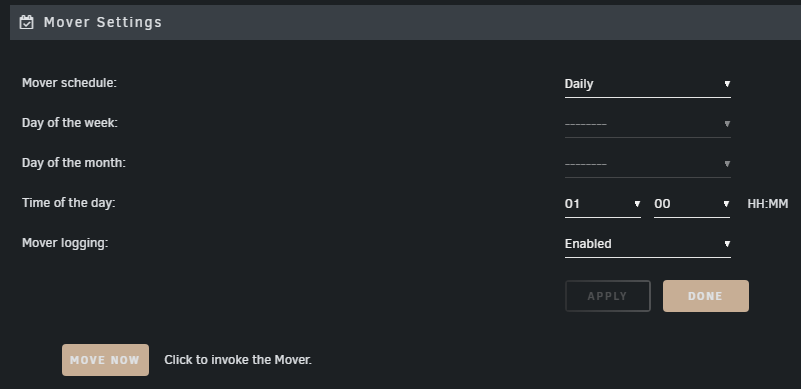
Task: Open the Mover schedule dropdown showing Daily
Action: pyautogui.click(x=647, y=84)
